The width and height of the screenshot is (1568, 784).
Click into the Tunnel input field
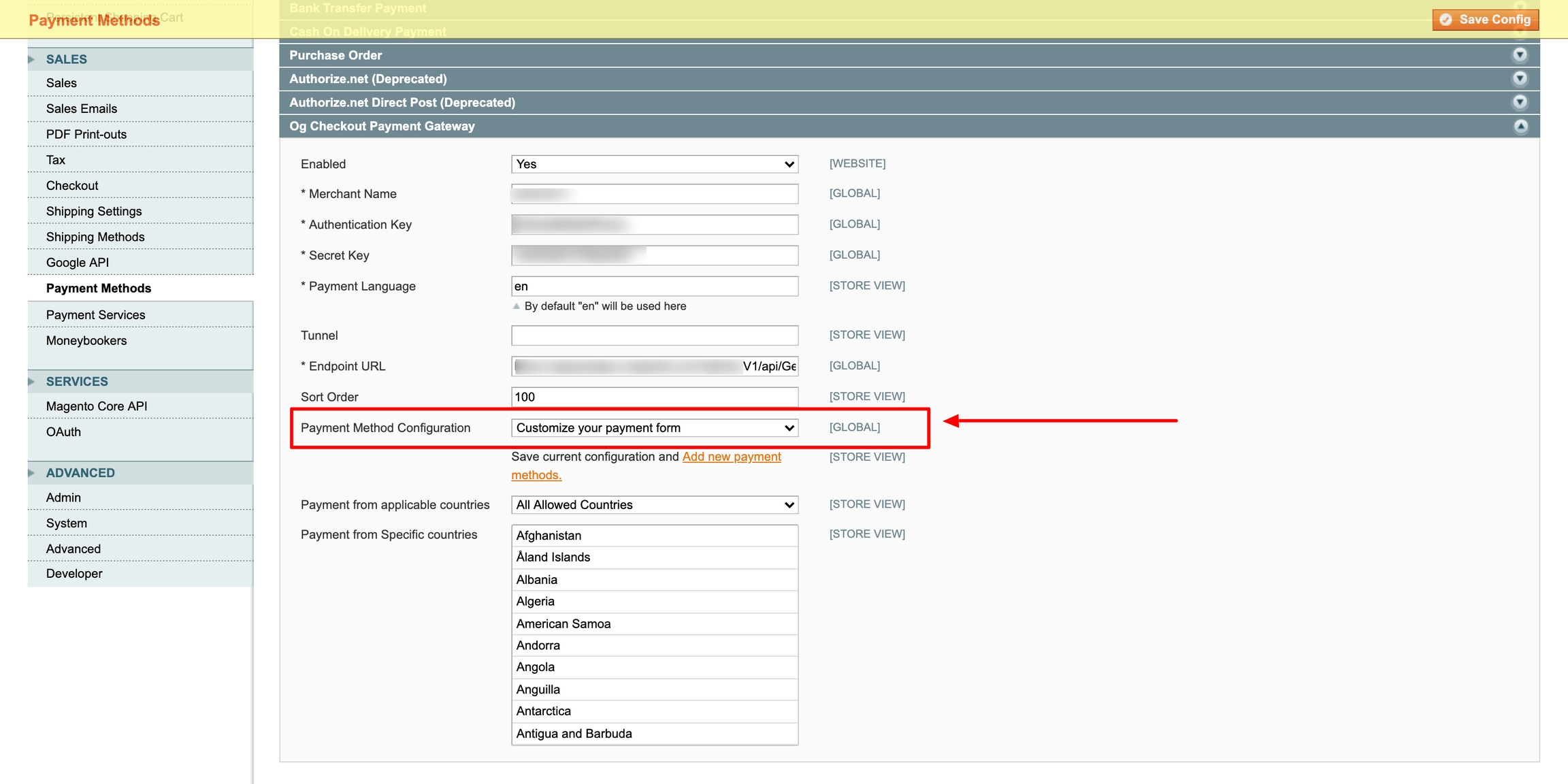pos(654,336)
